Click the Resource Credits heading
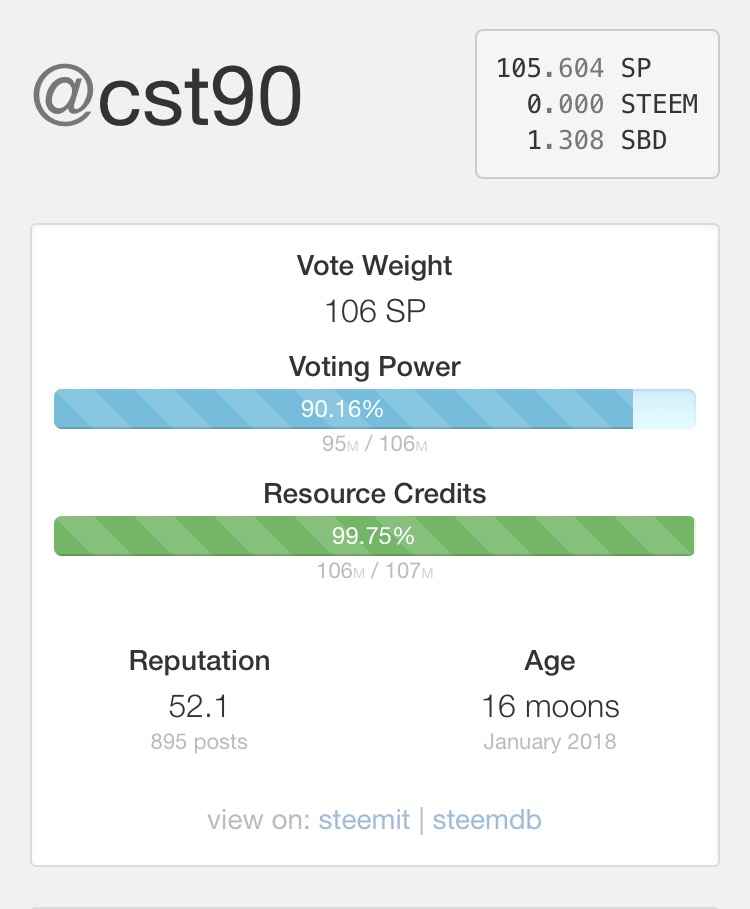This screenshot has width=750, height=909. click(374, 493)
